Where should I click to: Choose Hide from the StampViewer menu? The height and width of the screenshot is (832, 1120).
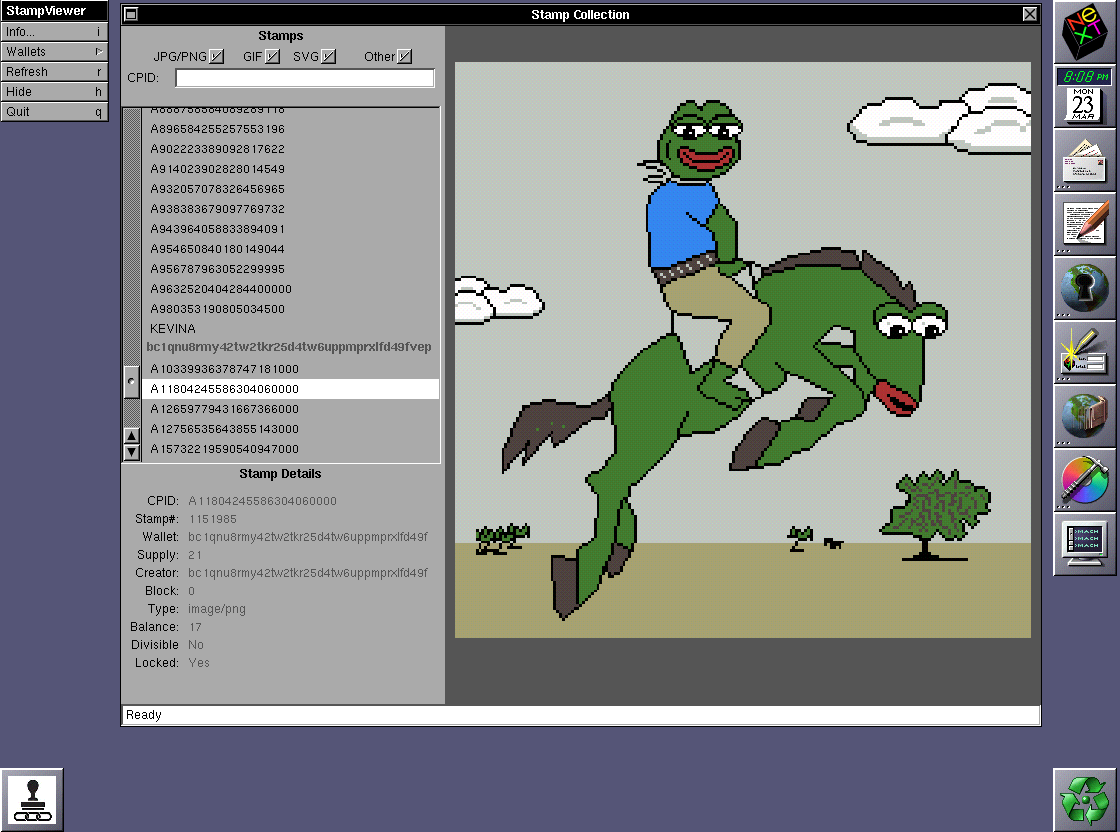coord(54,91)
